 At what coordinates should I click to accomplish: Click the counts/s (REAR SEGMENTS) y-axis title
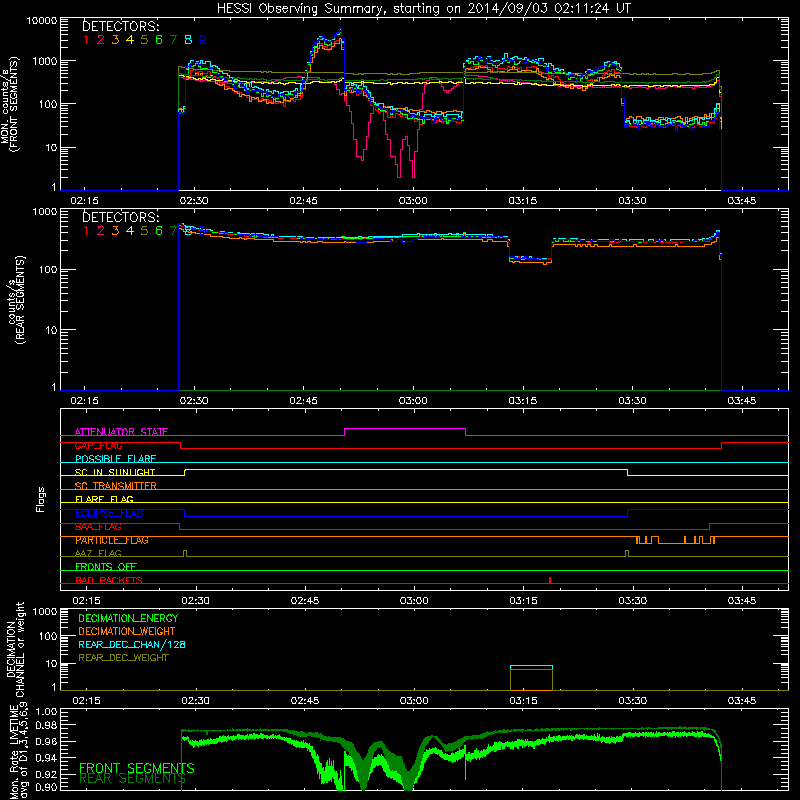(x=17, y=300)
